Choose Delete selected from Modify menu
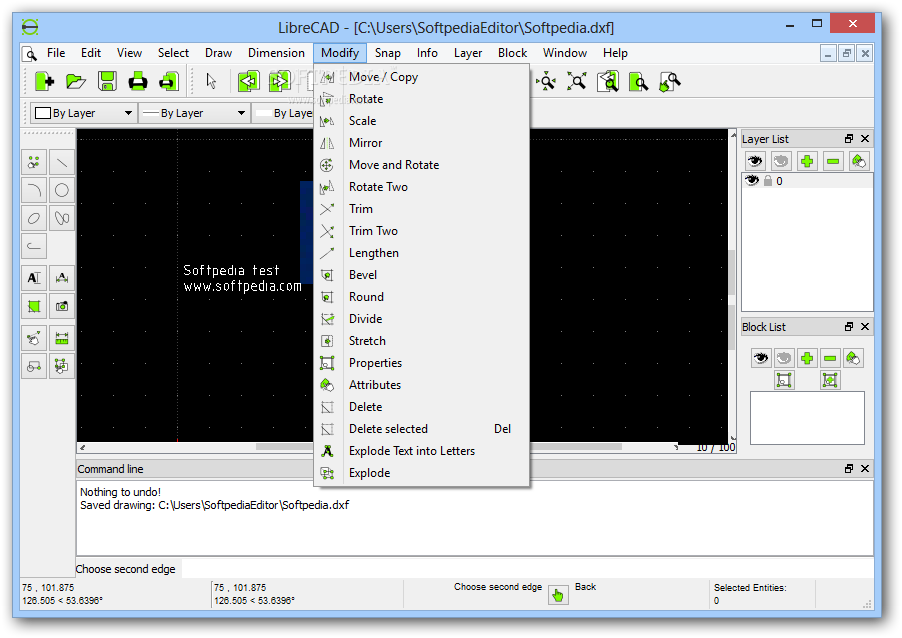The image size is (902, 638). coord(421,429)
